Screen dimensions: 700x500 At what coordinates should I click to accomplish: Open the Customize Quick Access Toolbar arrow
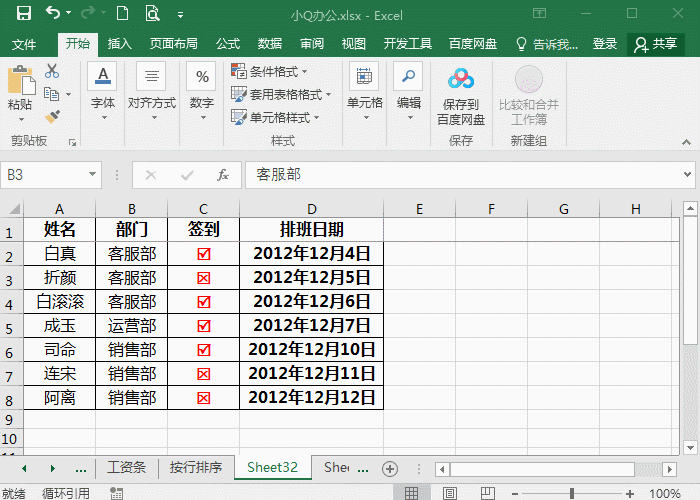coord(180,15)
